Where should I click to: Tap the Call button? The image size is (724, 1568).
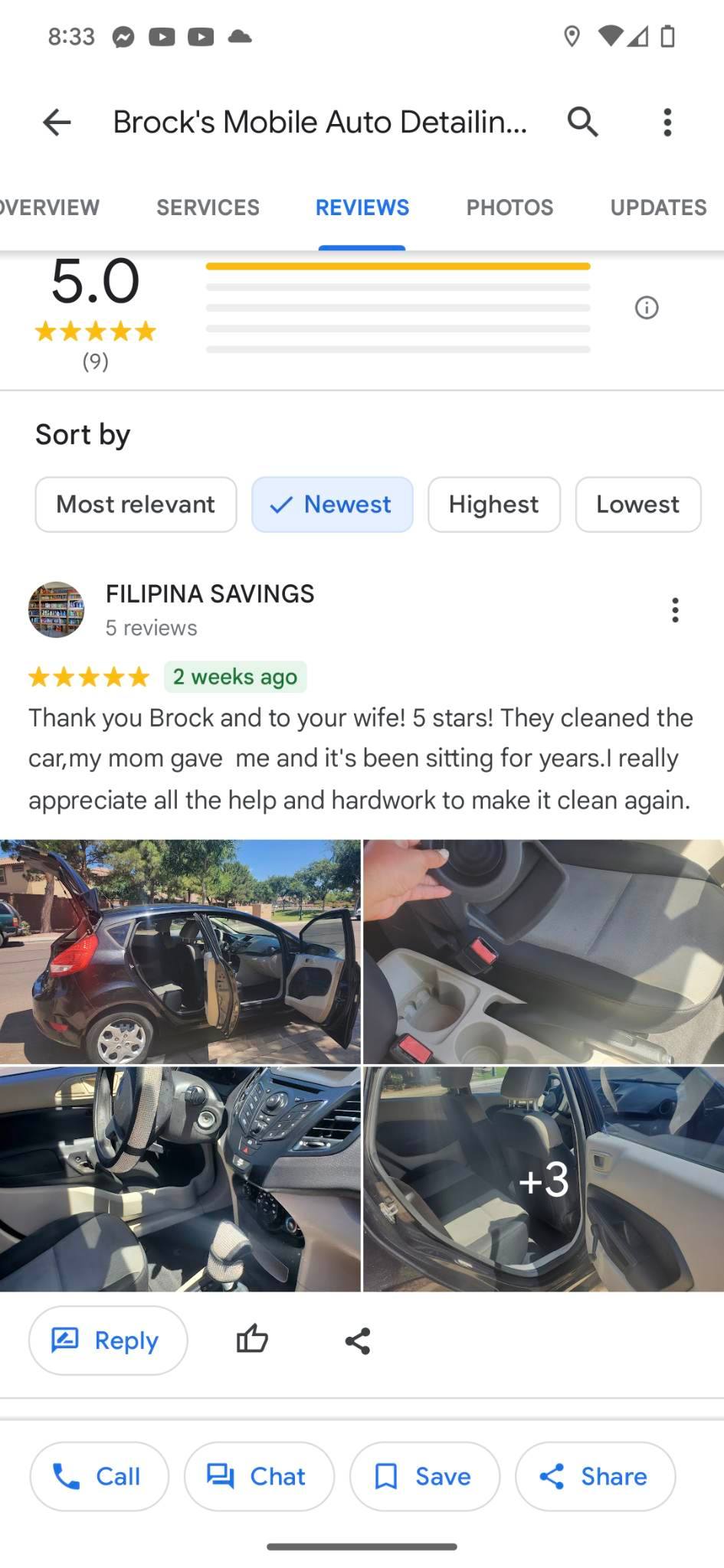pyautogui.click(x=99, y=1476)
